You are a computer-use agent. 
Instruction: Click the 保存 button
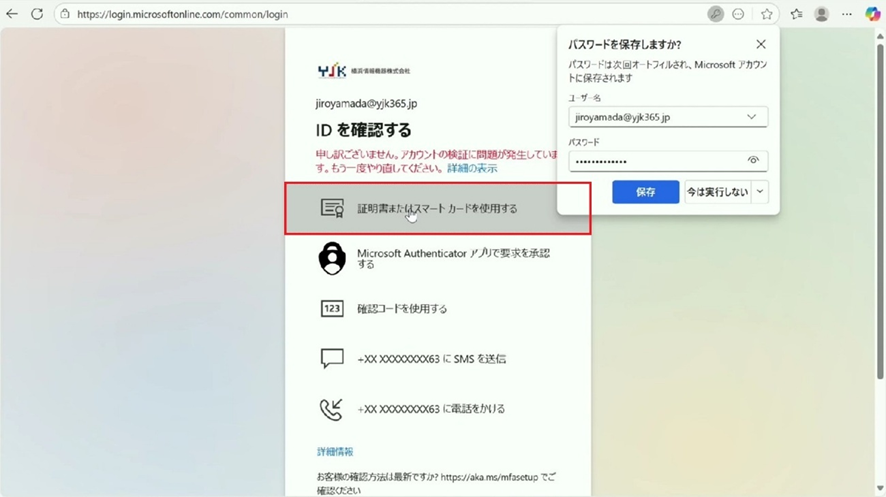645,192
